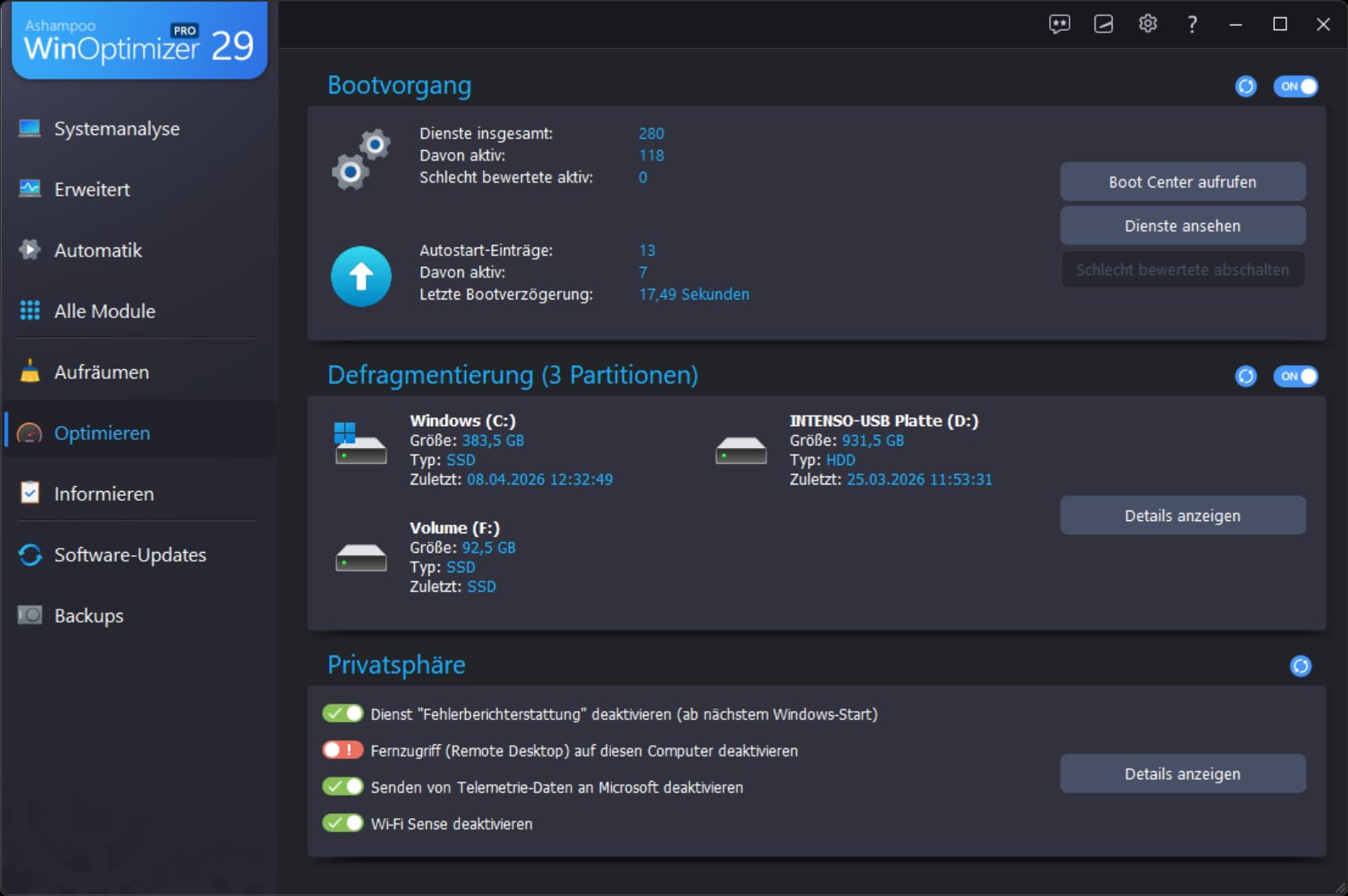
Task: Click the Ashampoo WinOptimizer 29 logo
Action: tap(140, 41)
